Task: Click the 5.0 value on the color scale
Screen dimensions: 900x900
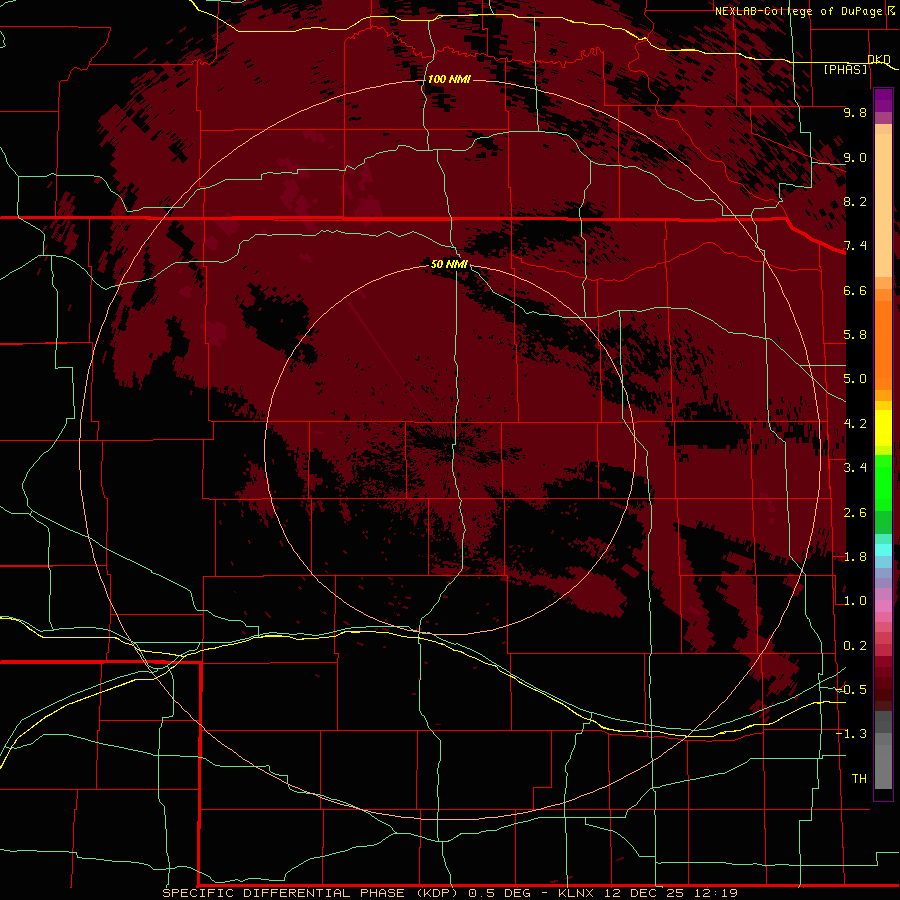Action: click(855, 379)
